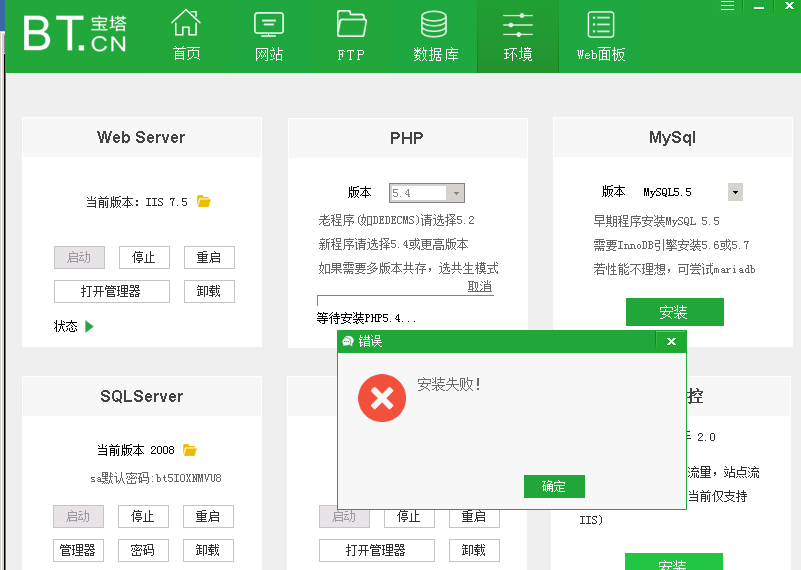The height and width of the screenshot is (570, 801).
Task: Minimize the BT panel window
Action: [x=759, y=6]
